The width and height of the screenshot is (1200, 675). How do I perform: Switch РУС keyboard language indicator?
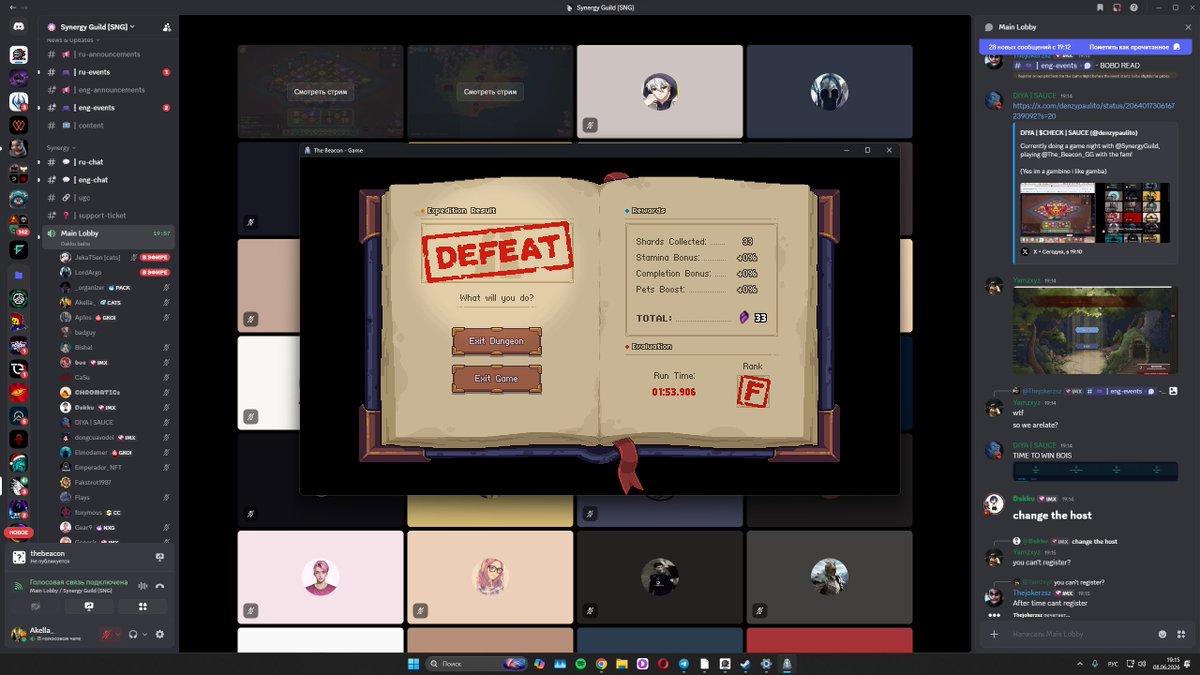pyautogui.click(x=1112, y=663)
